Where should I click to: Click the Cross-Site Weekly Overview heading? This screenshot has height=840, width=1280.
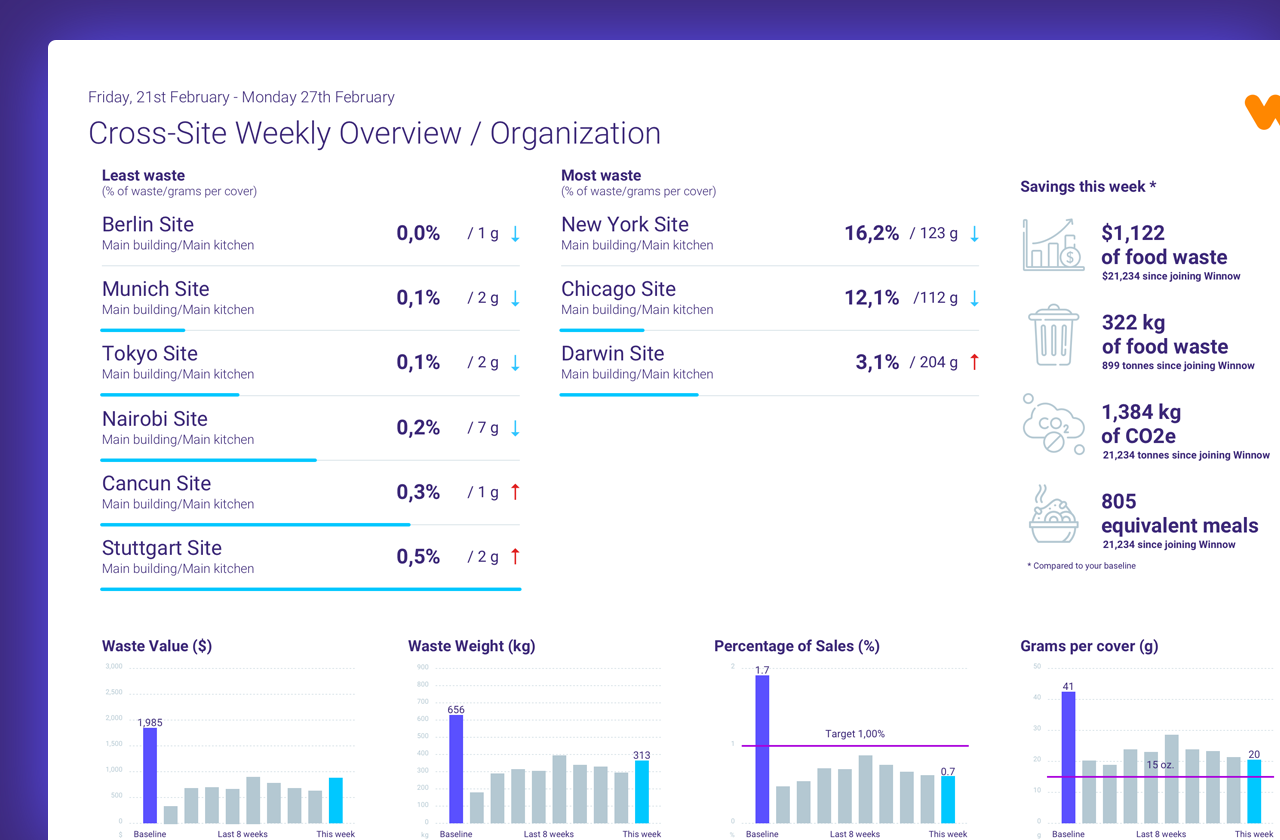pyautogui.click(x=374, y=133)
